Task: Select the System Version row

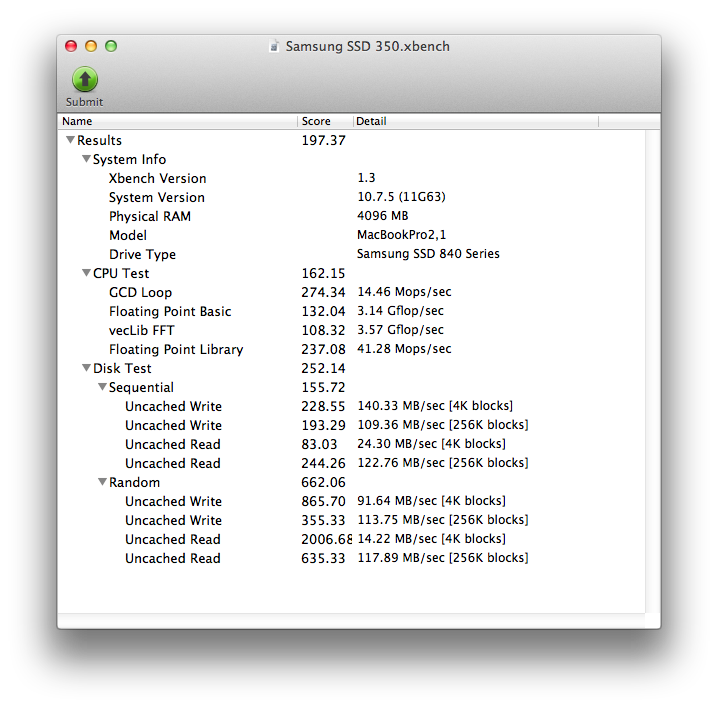Action: tap(352, 197)
